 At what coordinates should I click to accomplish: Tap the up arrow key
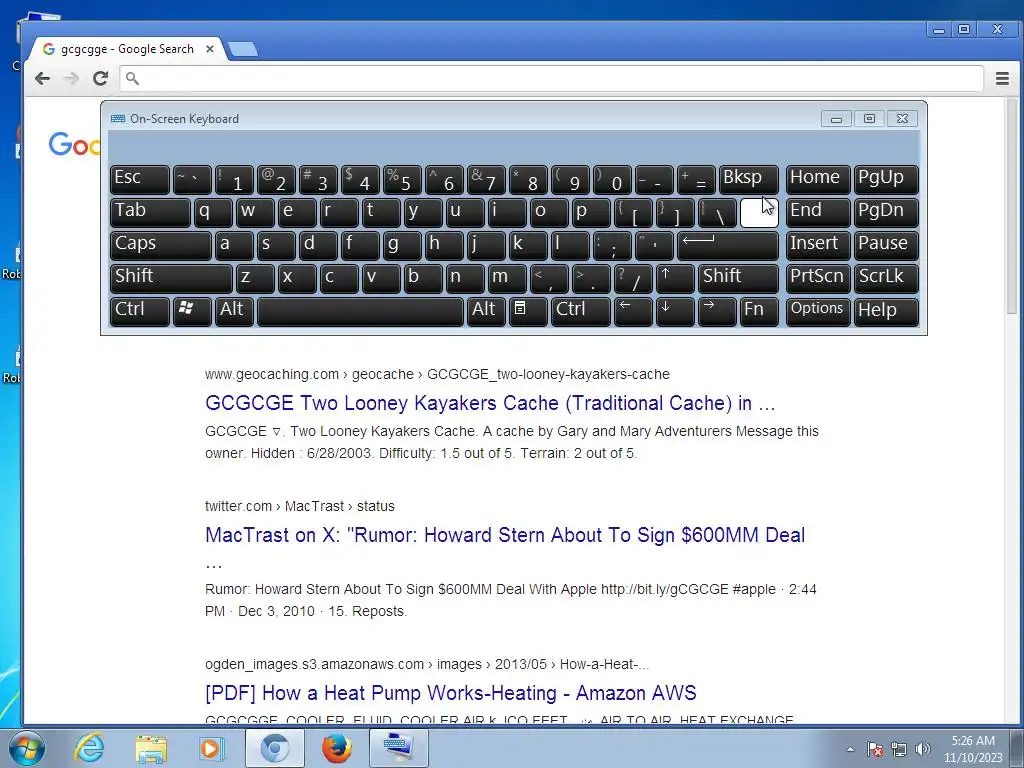pyautogui.click(x=675, y=278)
